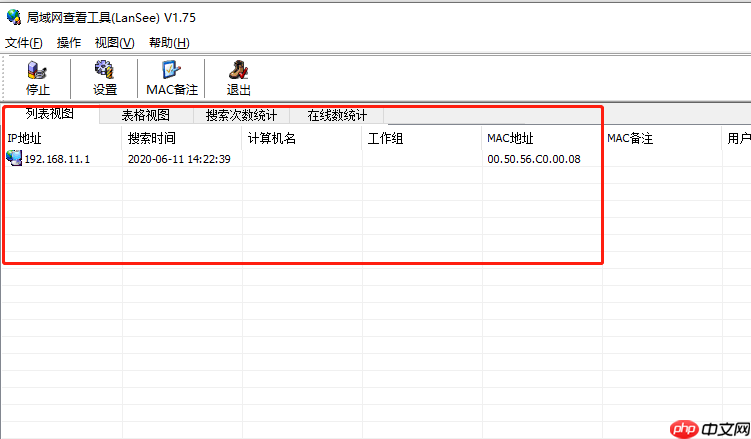Switch to the 表格视图 tab

point(146,115)
